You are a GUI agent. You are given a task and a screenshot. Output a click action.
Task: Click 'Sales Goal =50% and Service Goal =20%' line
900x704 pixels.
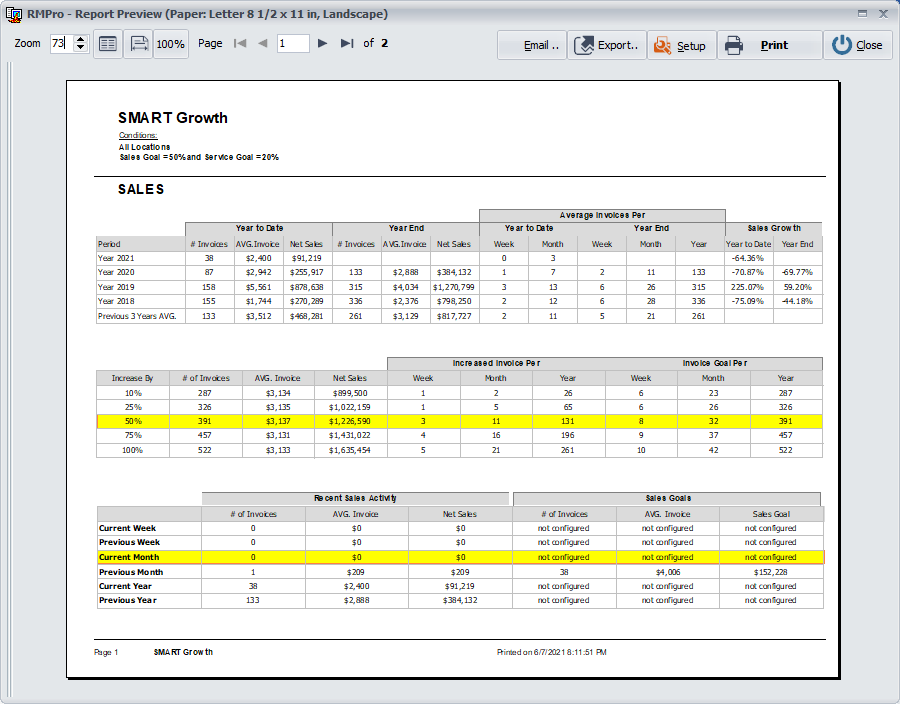click(199, 157)
